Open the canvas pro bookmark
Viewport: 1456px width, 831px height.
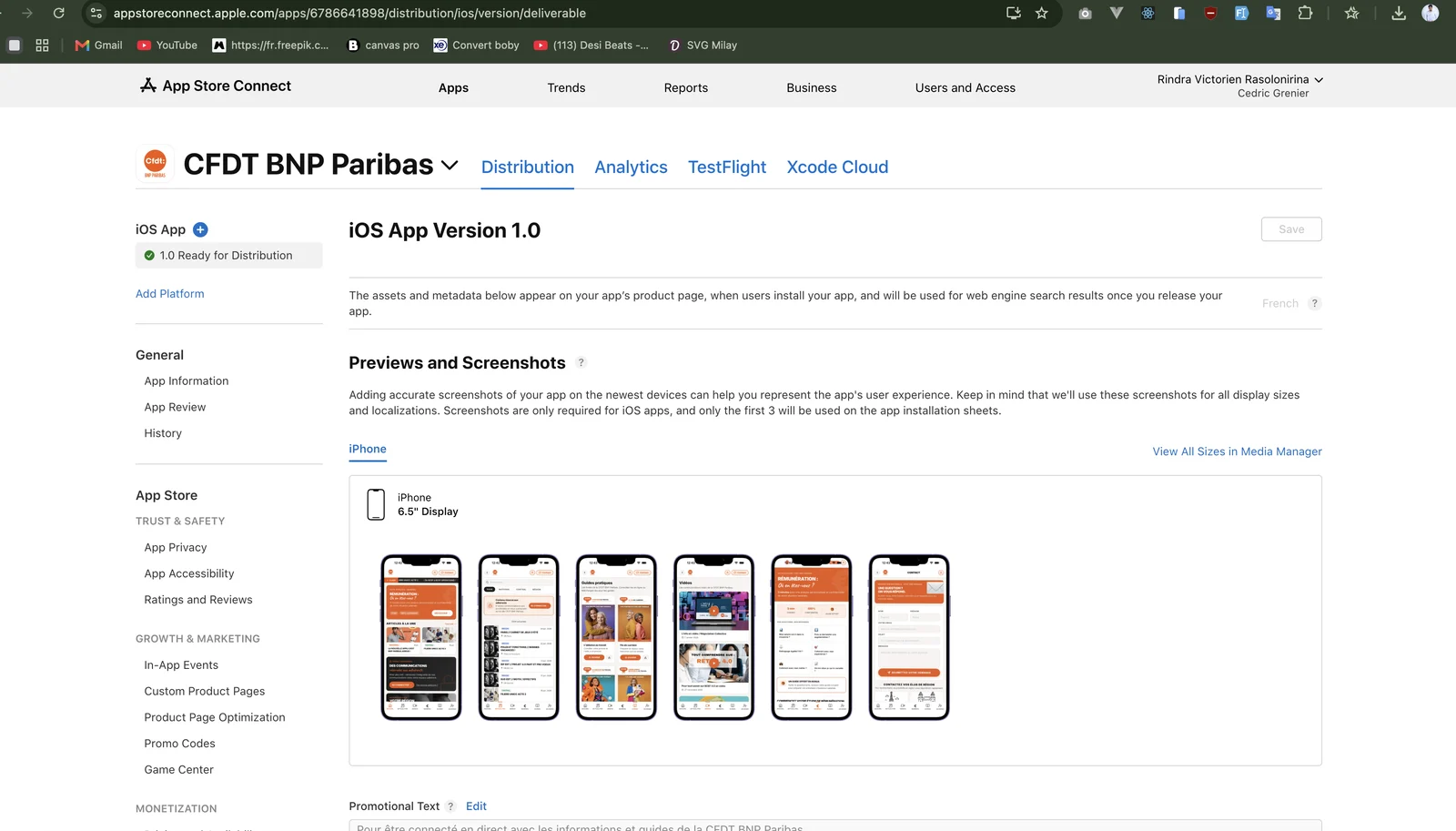tap(383, 45)
